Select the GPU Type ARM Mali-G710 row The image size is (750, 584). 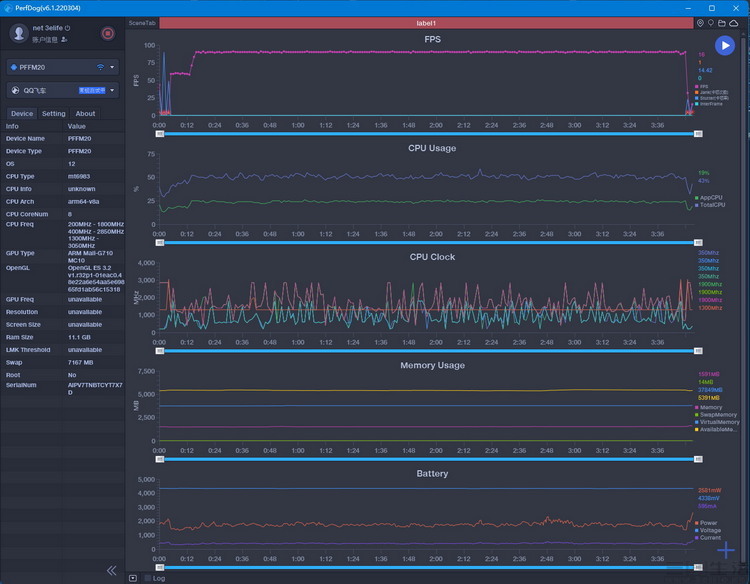pos(63,256)
